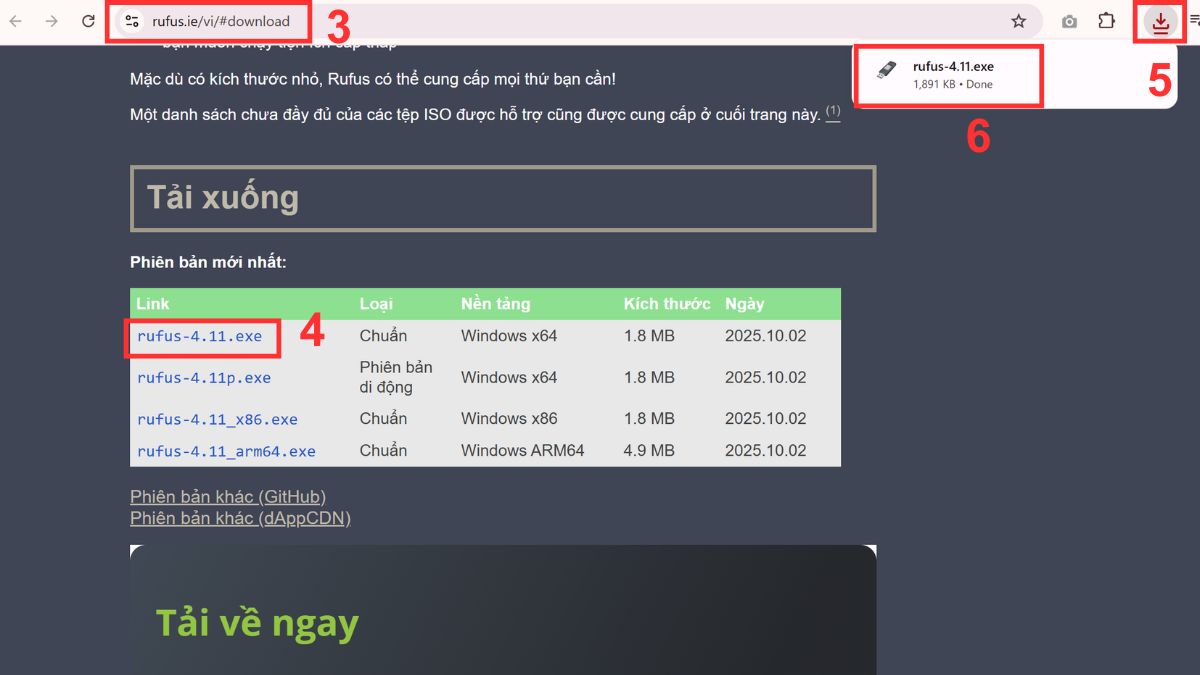Download rufus-4.11p.exe portable version
This screenshot has width=1200, height=675.
point(204,378)
